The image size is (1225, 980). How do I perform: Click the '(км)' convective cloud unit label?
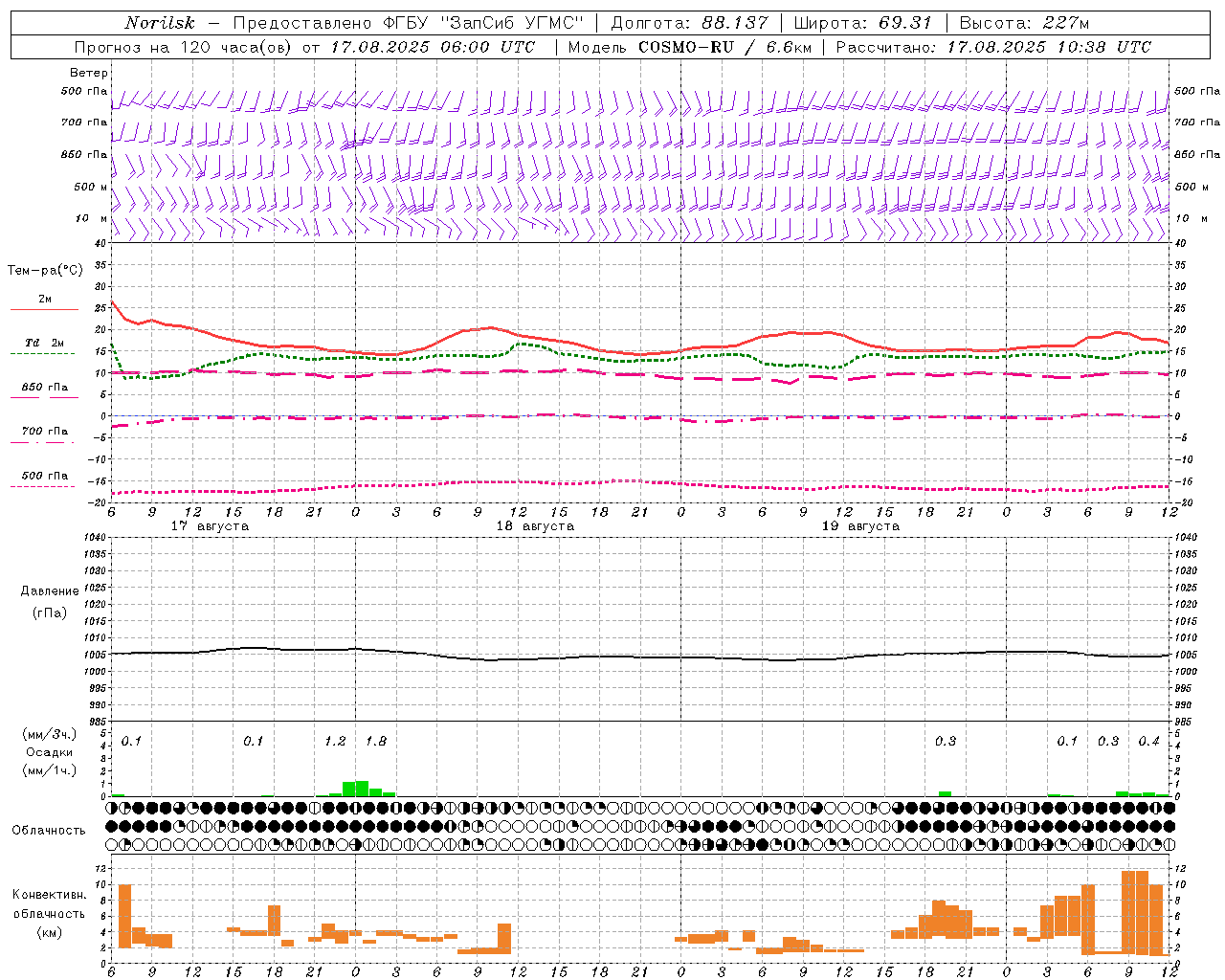click(x=49, y=932)
